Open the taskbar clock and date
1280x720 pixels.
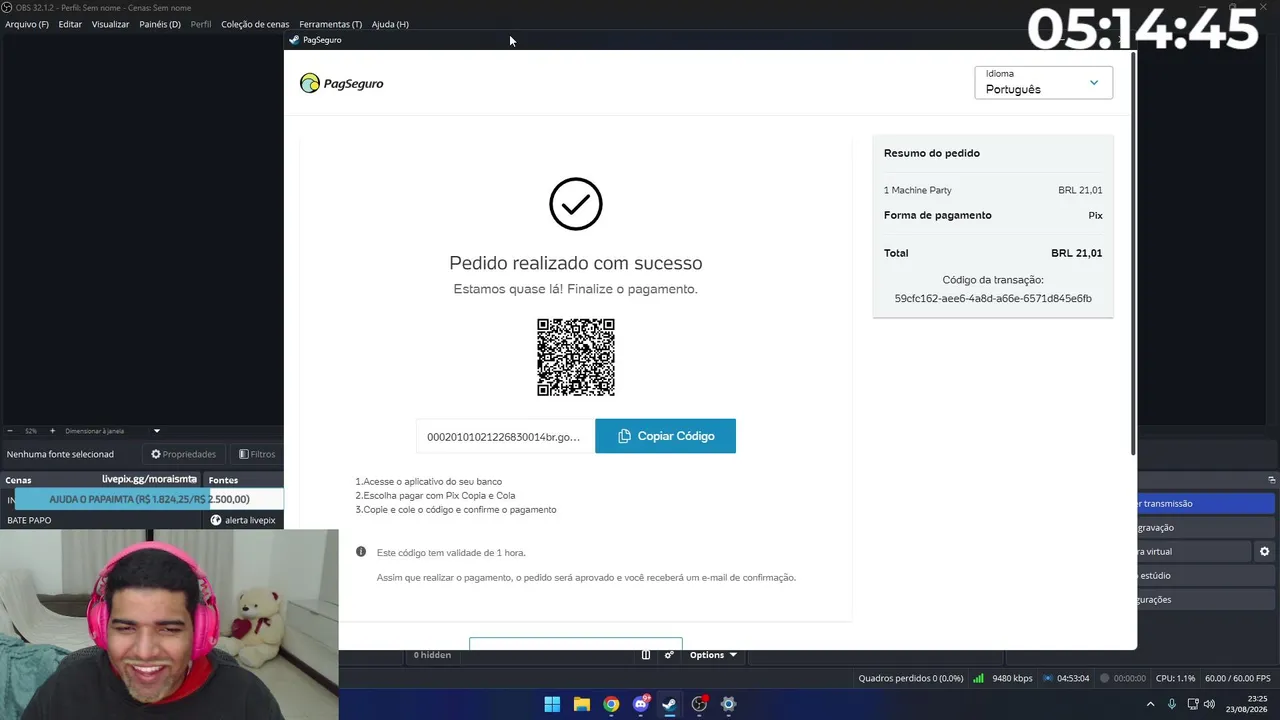(x=1248, y=704)
